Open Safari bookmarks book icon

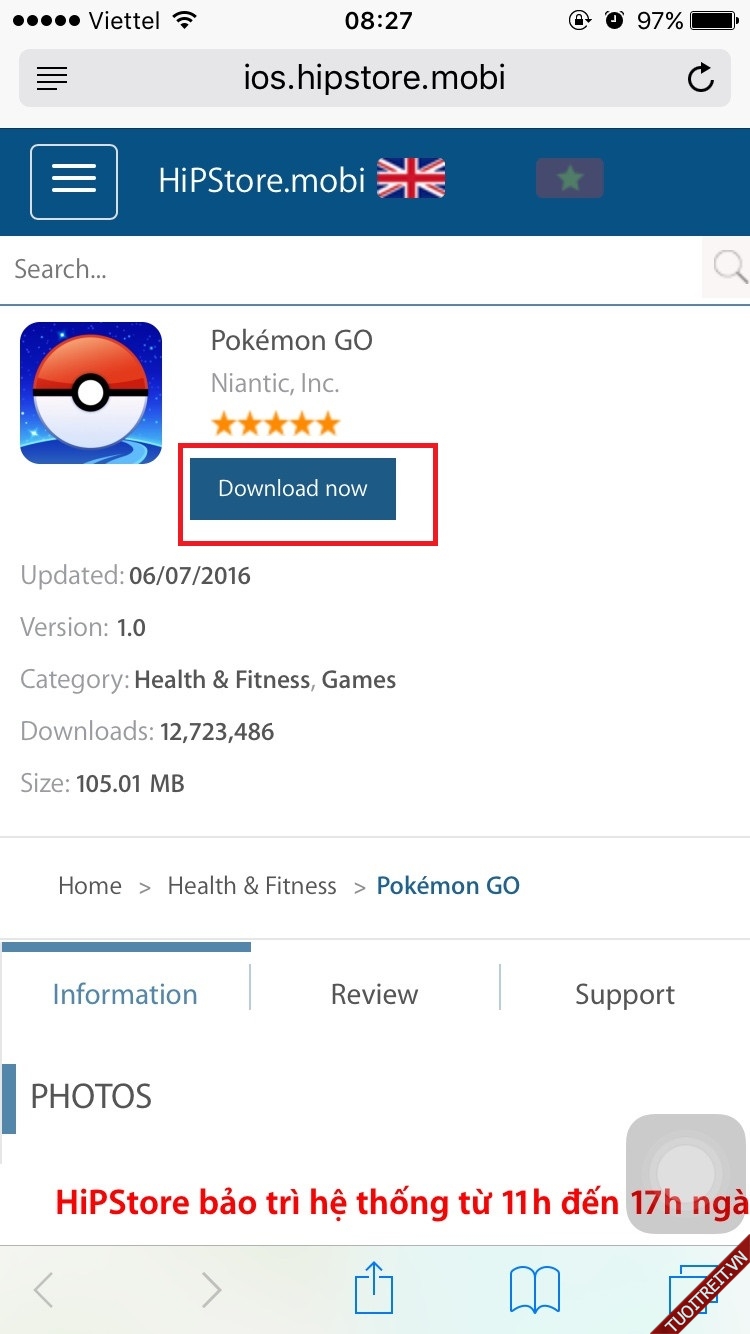point(535,1290)
